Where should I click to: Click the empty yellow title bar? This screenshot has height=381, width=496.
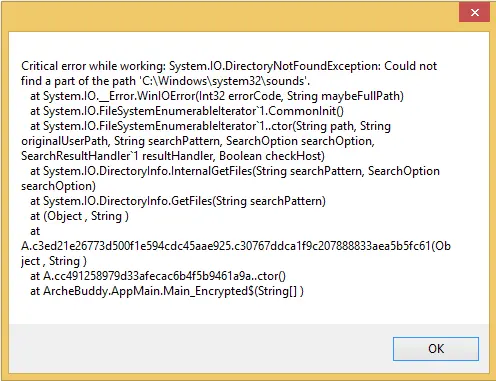(x=230, y=15)
